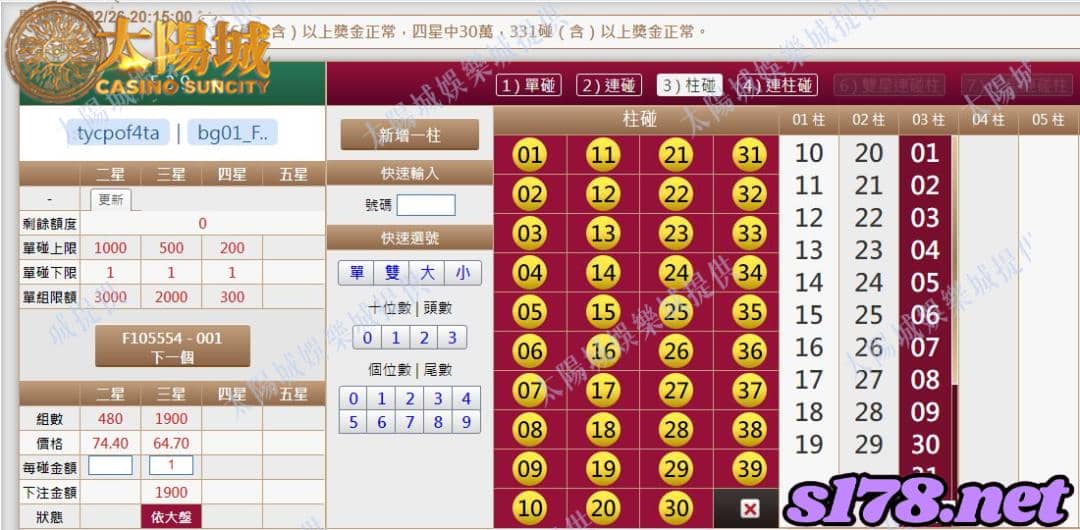This screenshot has width=1080, height=530.
Task: Select yellow number ball 21
Action: 676,155
